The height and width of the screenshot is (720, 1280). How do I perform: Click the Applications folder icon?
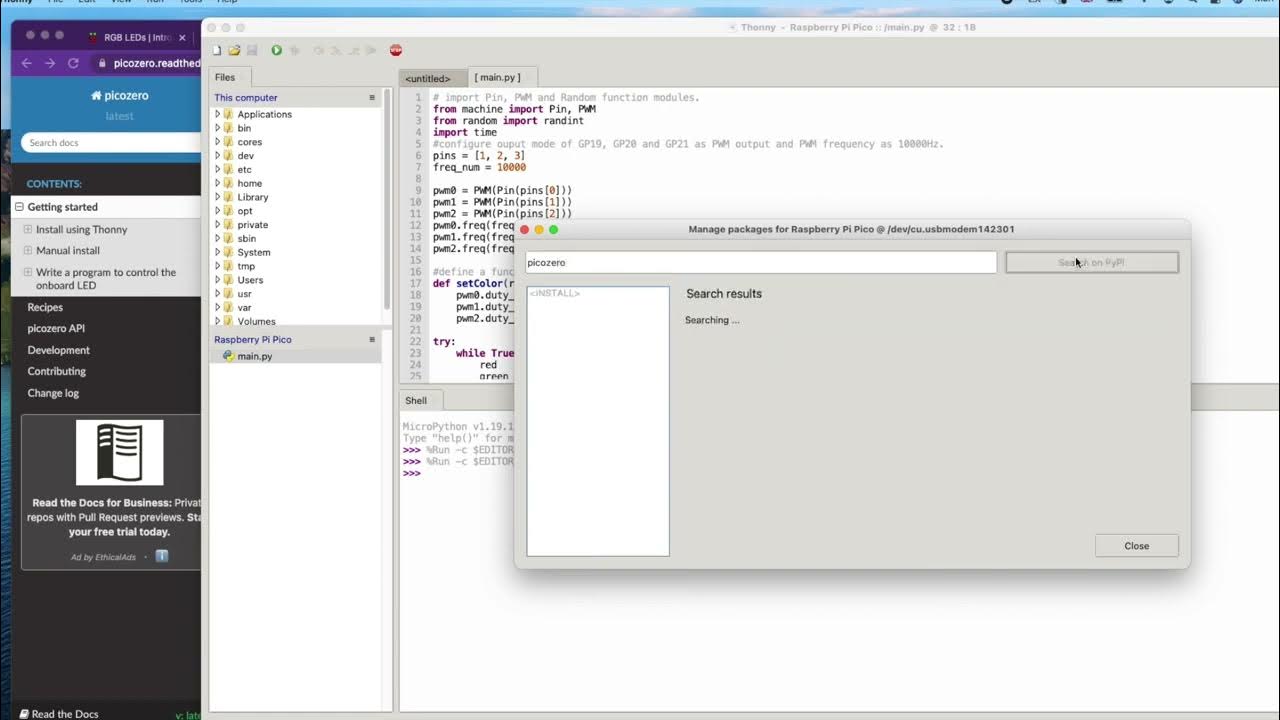click(228, 114)
